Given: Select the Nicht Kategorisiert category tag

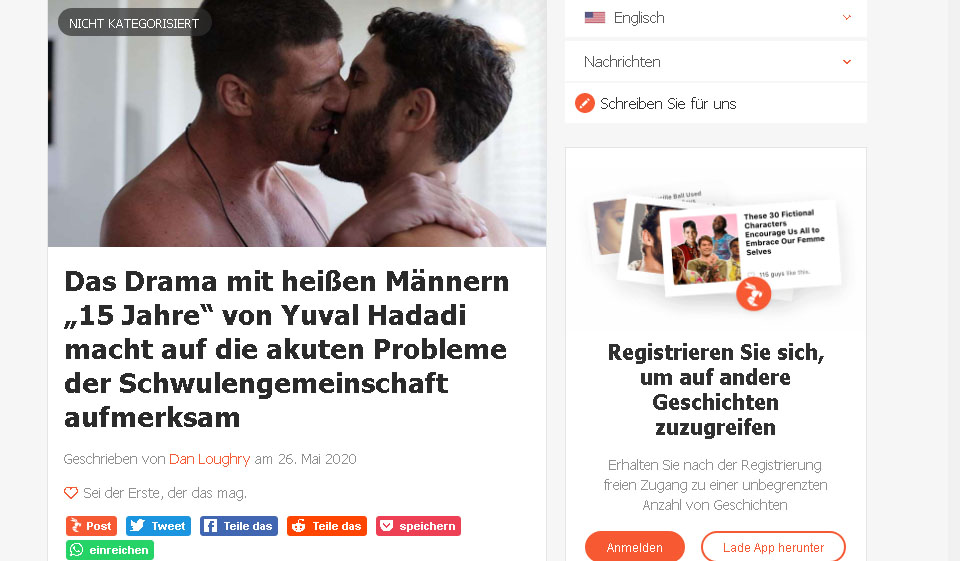Looking at the screenshot, I should 134,23.
